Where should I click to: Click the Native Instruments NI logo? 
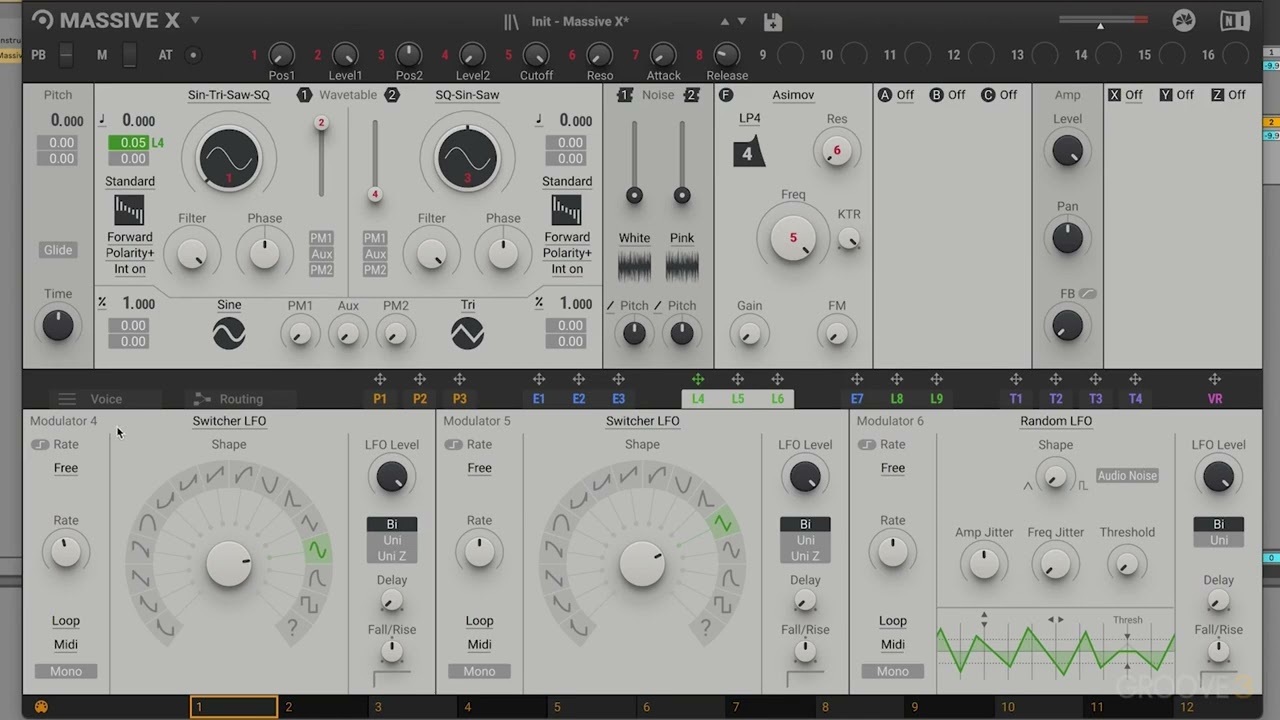point(1235,21)
